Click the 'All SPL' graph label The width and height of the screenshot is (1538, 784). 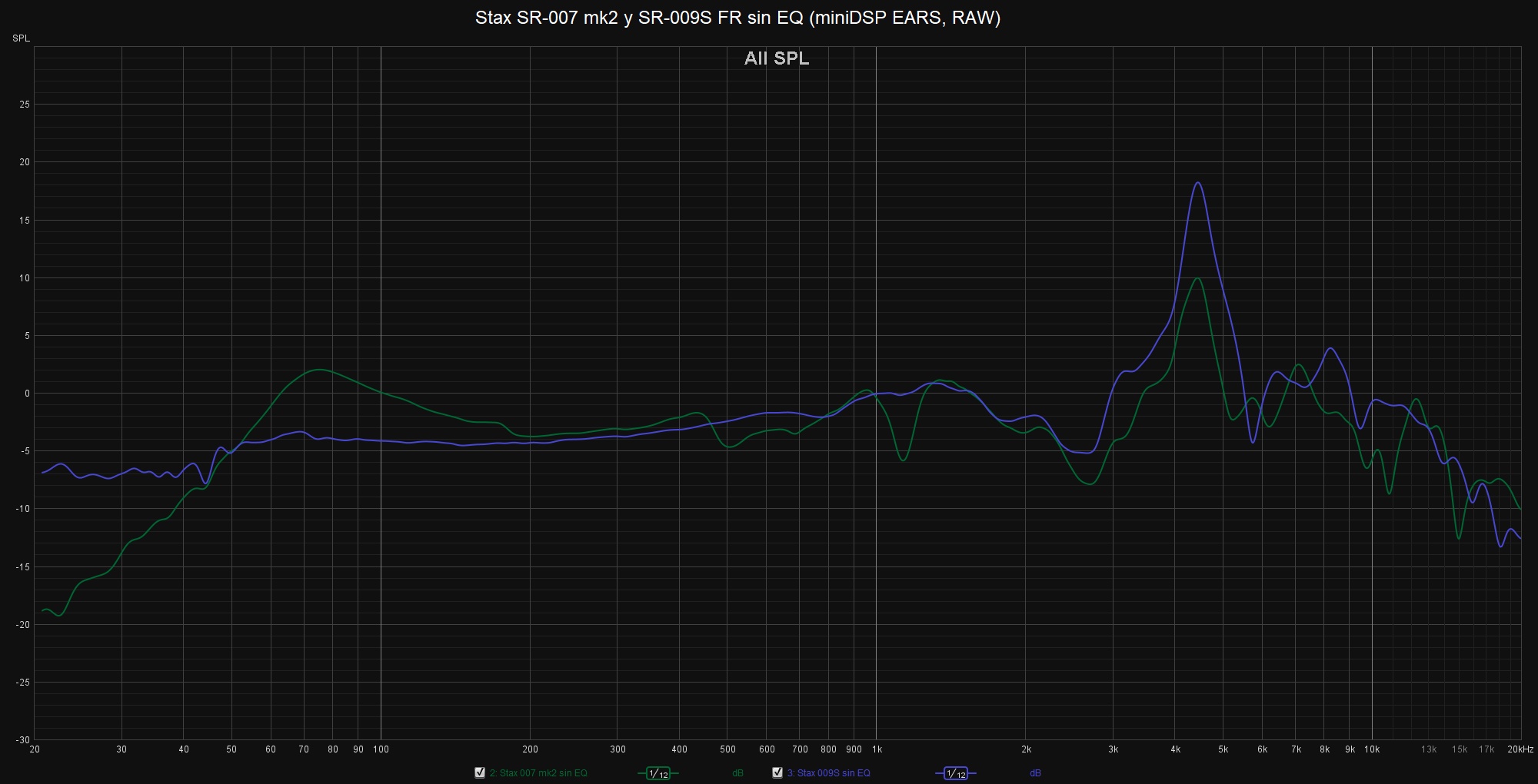pos(776,58)
